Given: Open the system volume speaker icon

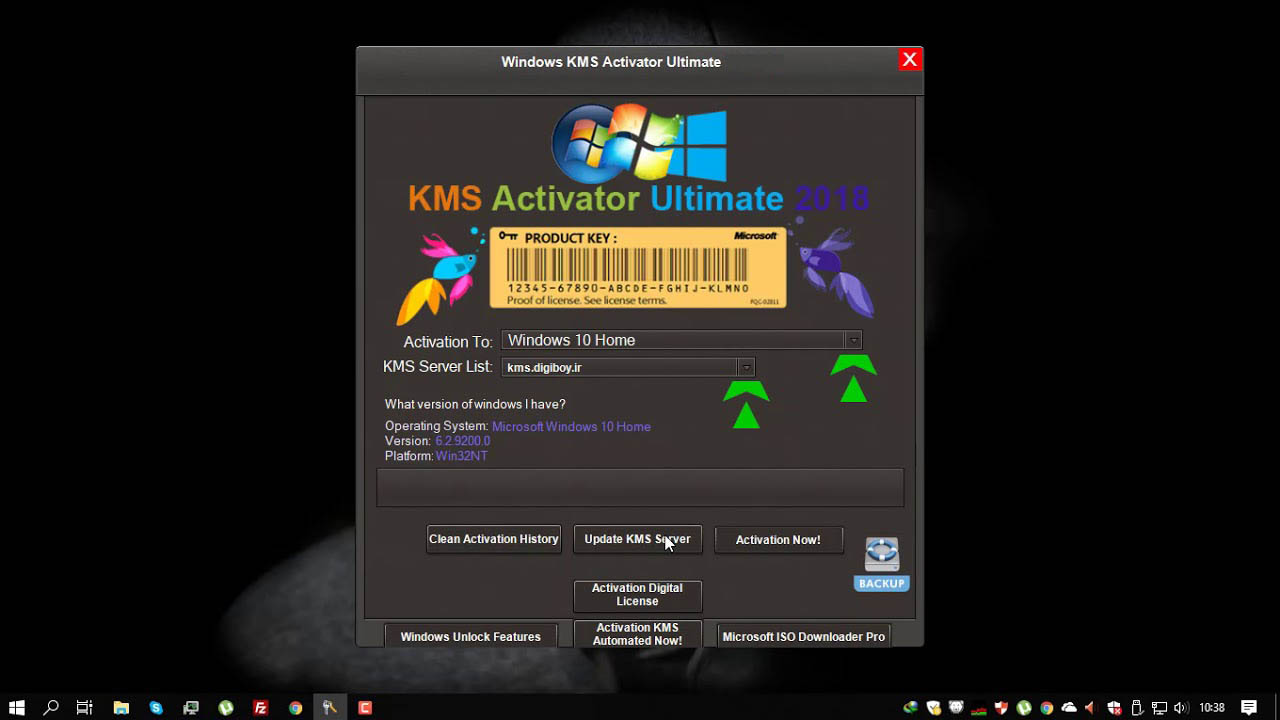Looking at the screenshot, I should click(x=1181, y=707).
